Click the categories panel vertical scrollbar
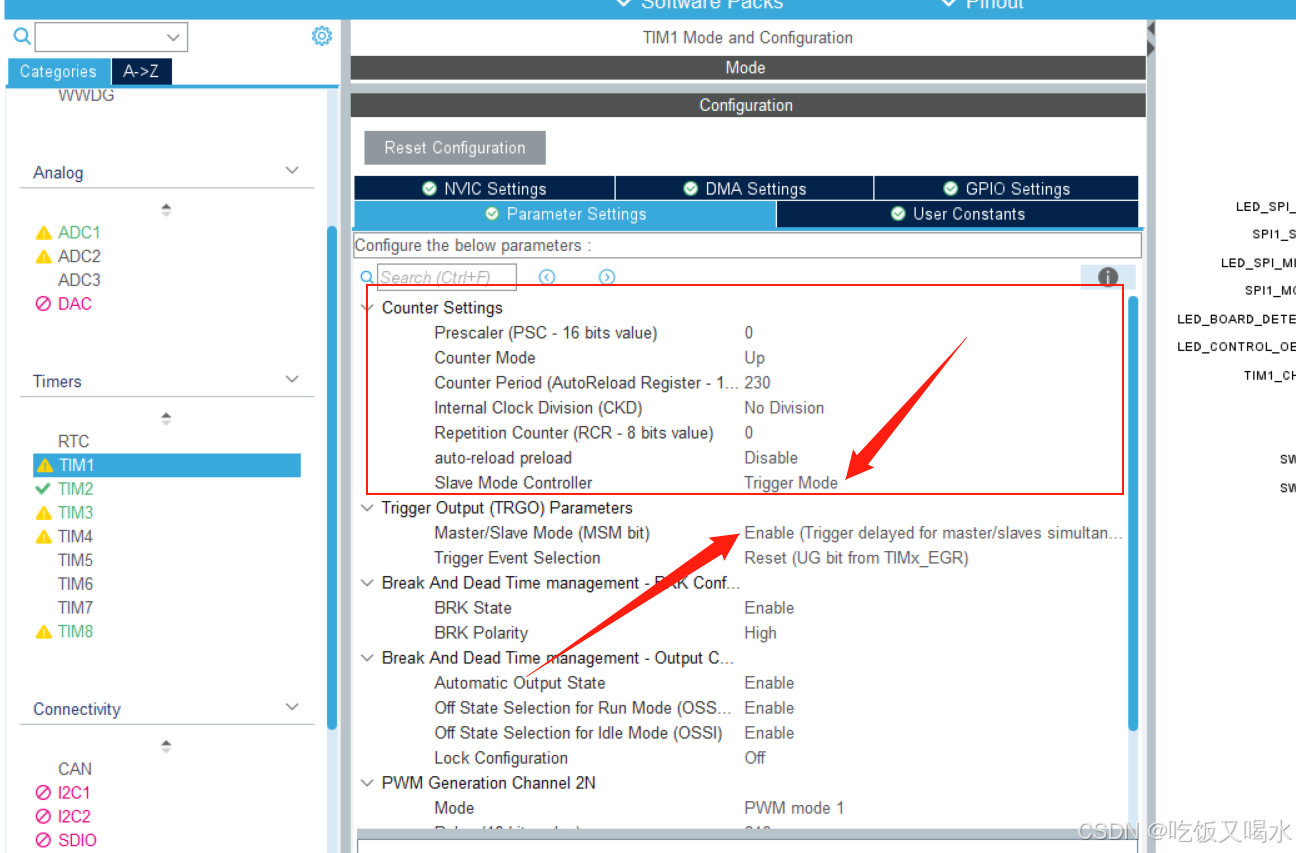Image resolution: width=1296 pixels, height=853 pixels. [332, 478]
